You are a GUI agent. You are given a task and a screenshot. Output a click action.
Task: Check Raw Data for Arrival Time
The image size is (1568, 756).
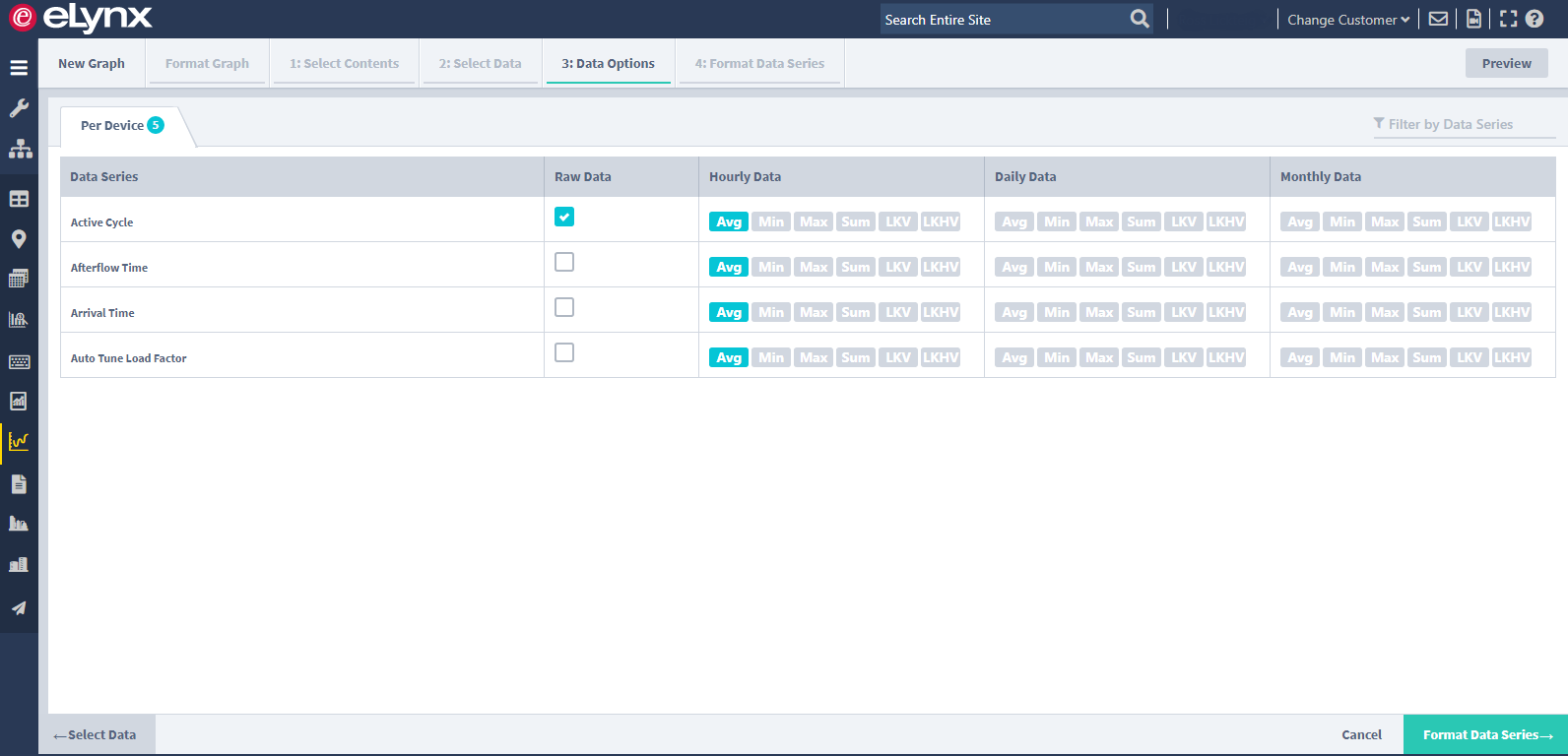coord(564,307)
